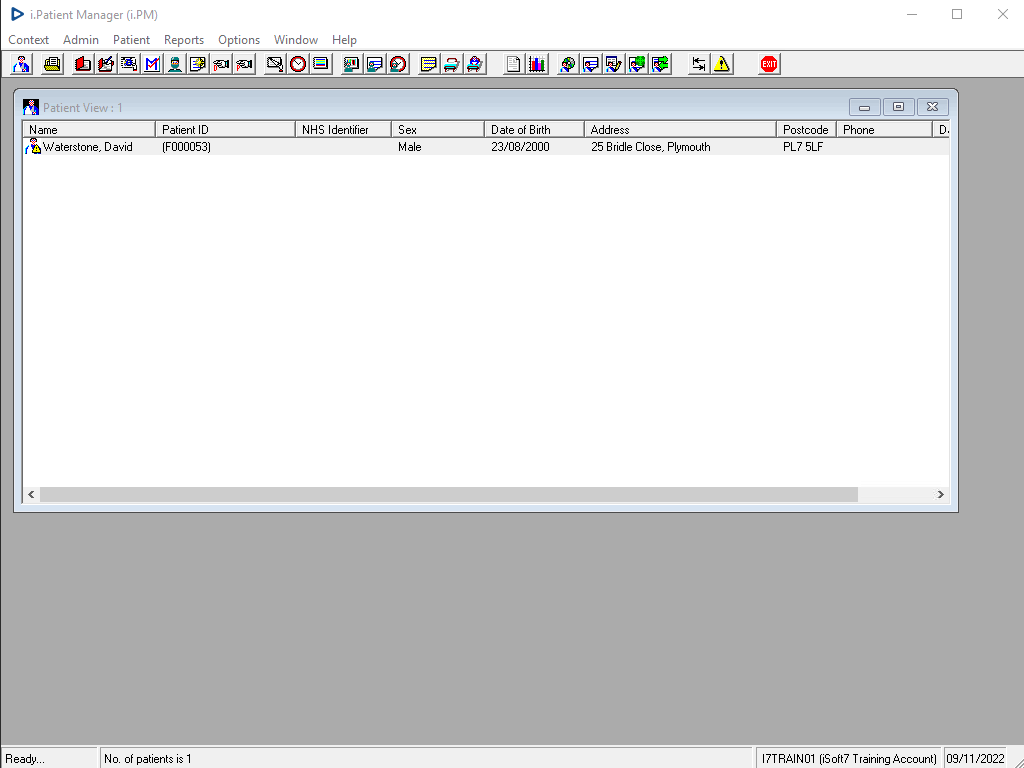The image size is (1024, 768).
Task: Click the patient lying in bed icon
Action: pos(475,64)
